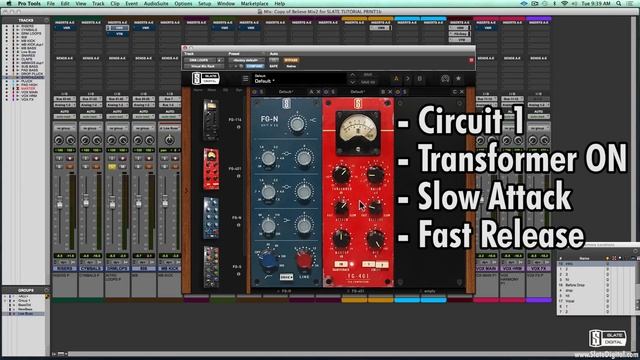Toggle the COMPARE button in plugin header
Viewport: 640px width, 360px height.
254,66
